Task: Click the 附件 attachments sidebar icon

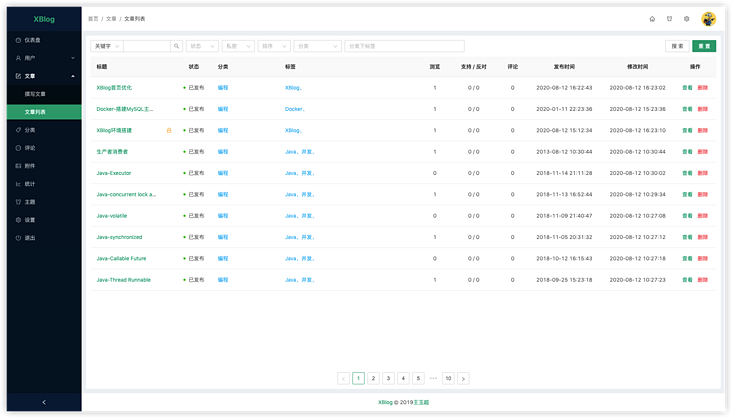Action: point(18,166)
